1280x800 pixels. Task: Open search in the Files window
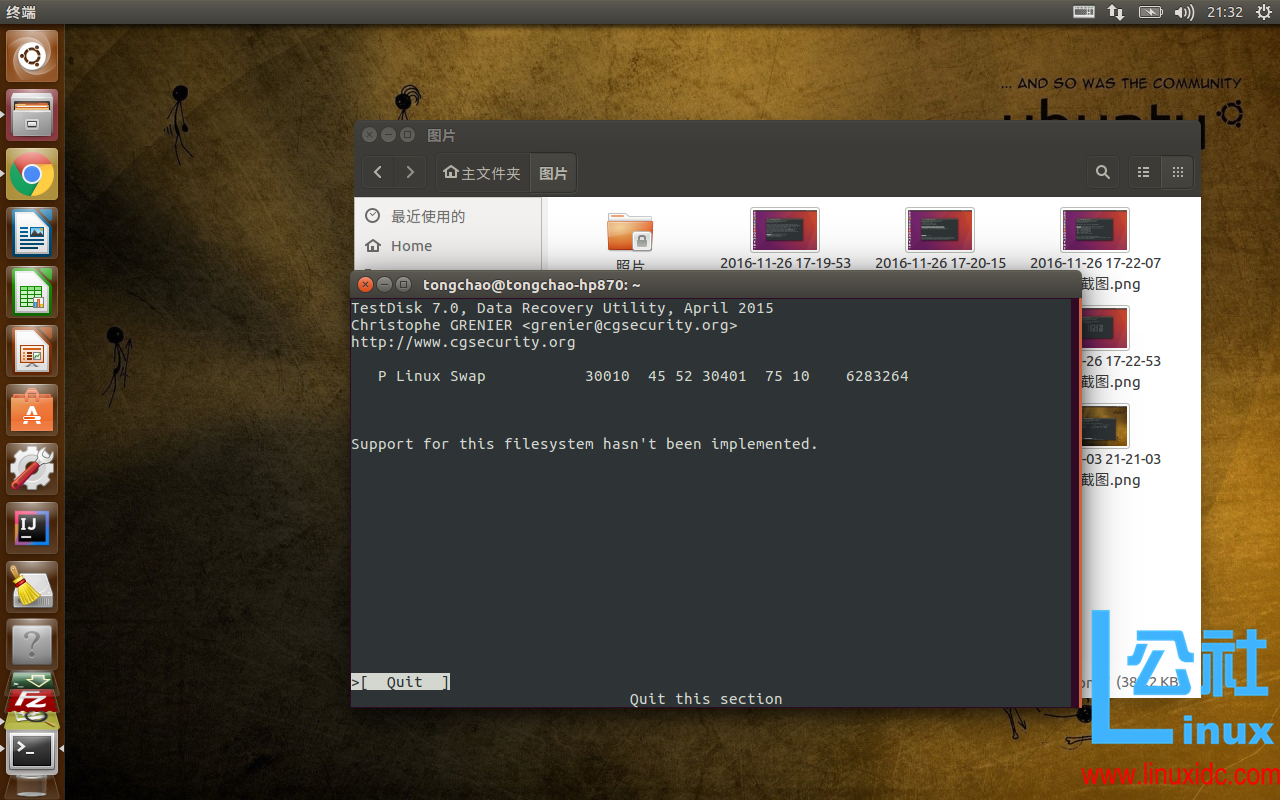[1103, 173]
